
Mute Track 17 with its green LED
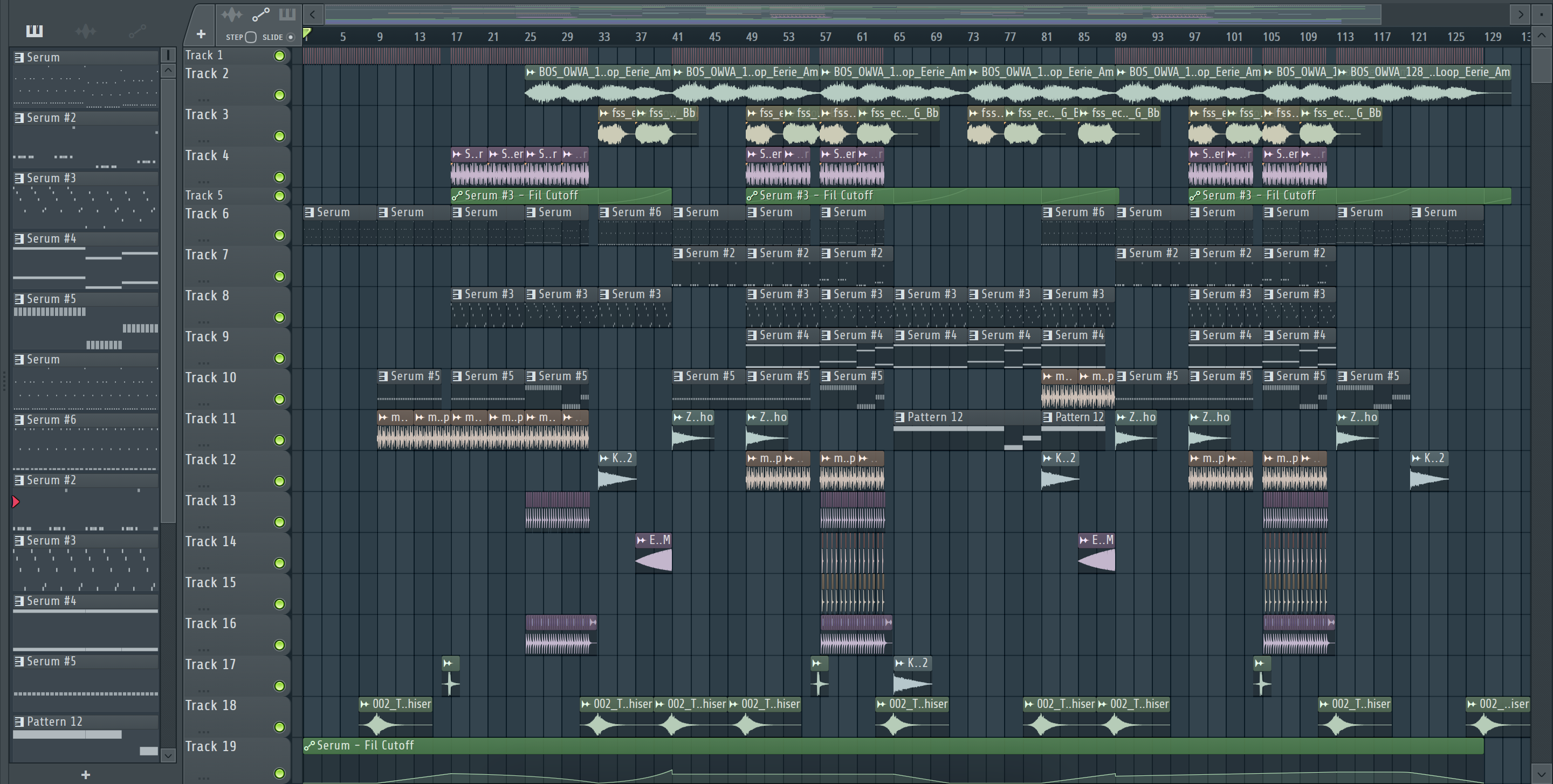click(279, 686)
